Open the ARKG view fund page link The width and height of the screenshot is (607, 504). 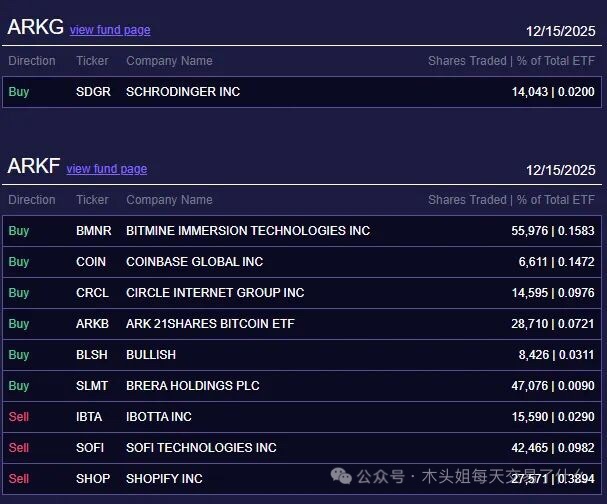point(110,30)
